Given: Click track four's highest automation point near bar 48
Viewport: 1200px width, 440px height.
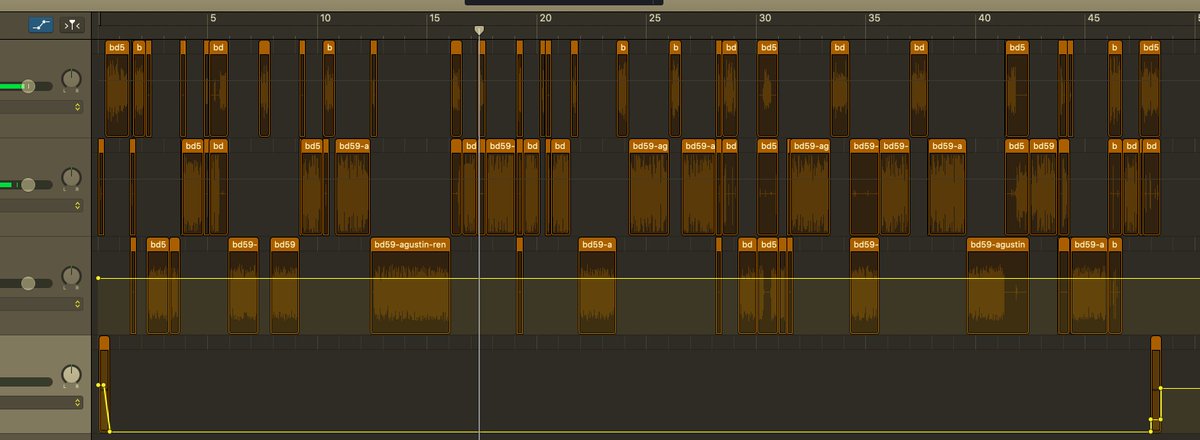Looking at the screenshot, I should click(1160, 388).
